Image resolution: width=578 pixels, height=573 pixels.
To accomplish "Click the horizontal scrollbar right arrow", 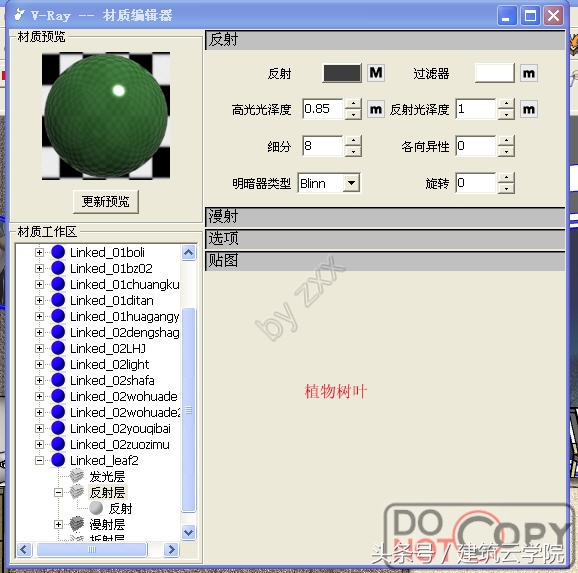I will [x=171, y=550].
